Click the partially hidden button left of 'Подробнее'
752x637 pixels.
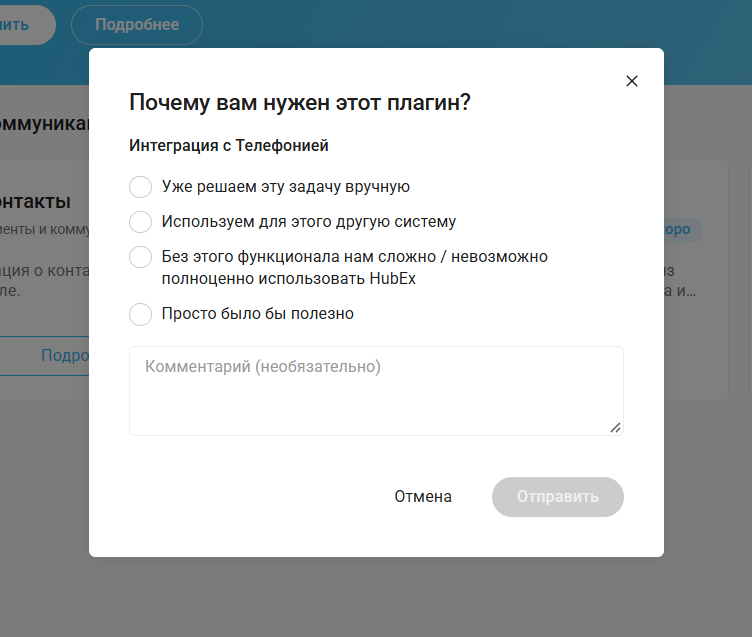point(23,25)
